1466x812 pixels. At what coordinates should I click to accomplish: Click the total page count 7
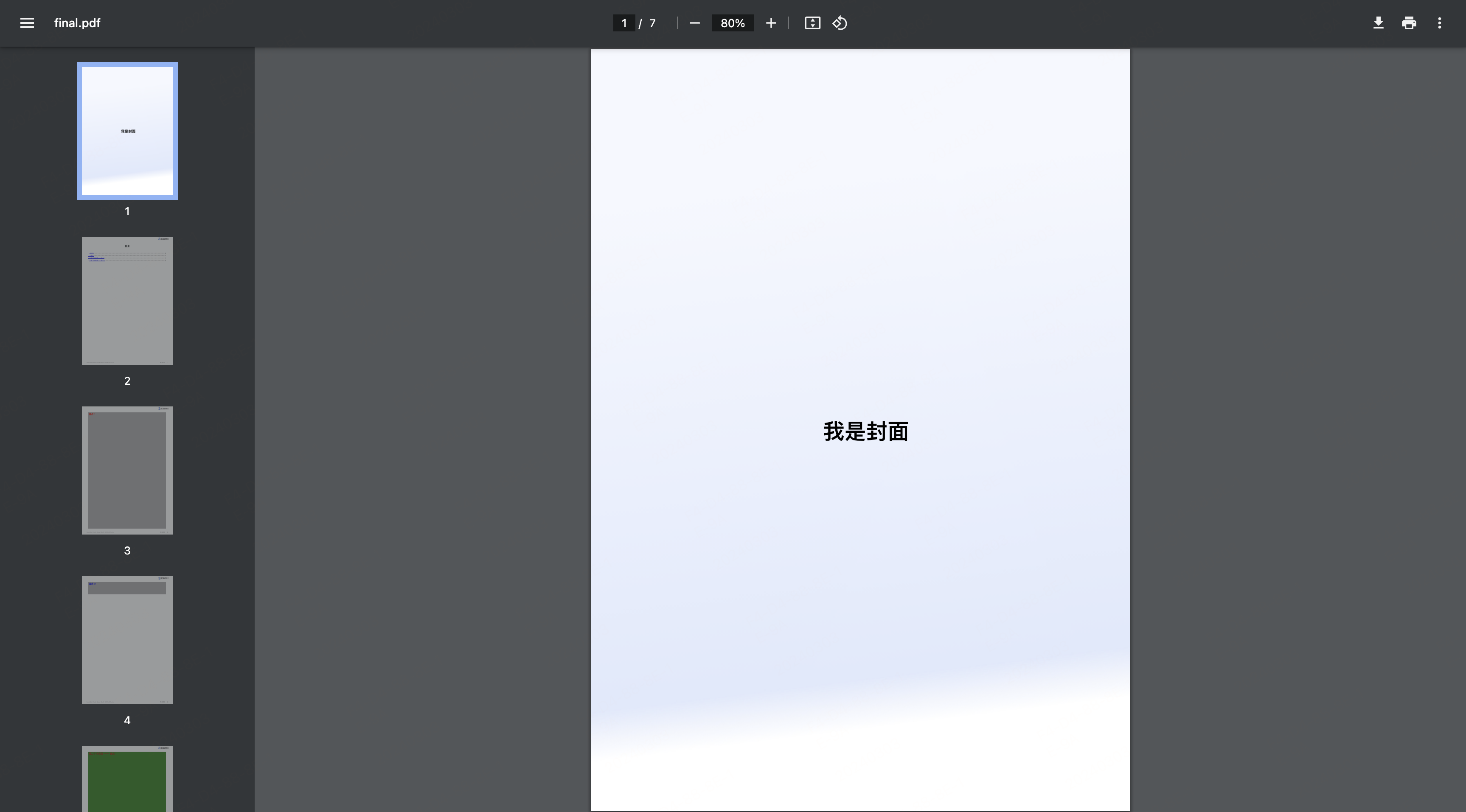(652, 23)
